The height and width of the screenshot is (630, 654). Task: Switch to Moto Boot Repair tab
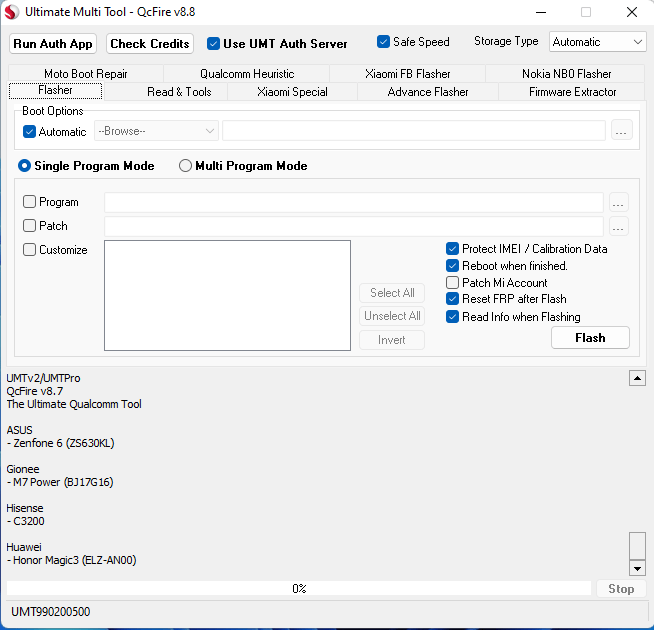(86, 74)
